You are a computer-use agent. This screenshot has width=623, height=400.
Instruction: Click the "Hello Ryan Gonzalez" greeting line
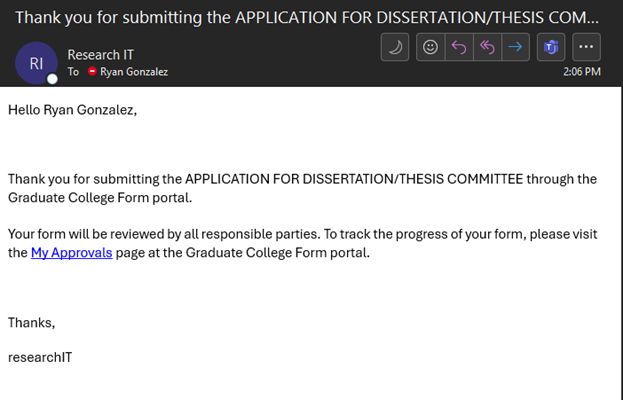(72, 110)
